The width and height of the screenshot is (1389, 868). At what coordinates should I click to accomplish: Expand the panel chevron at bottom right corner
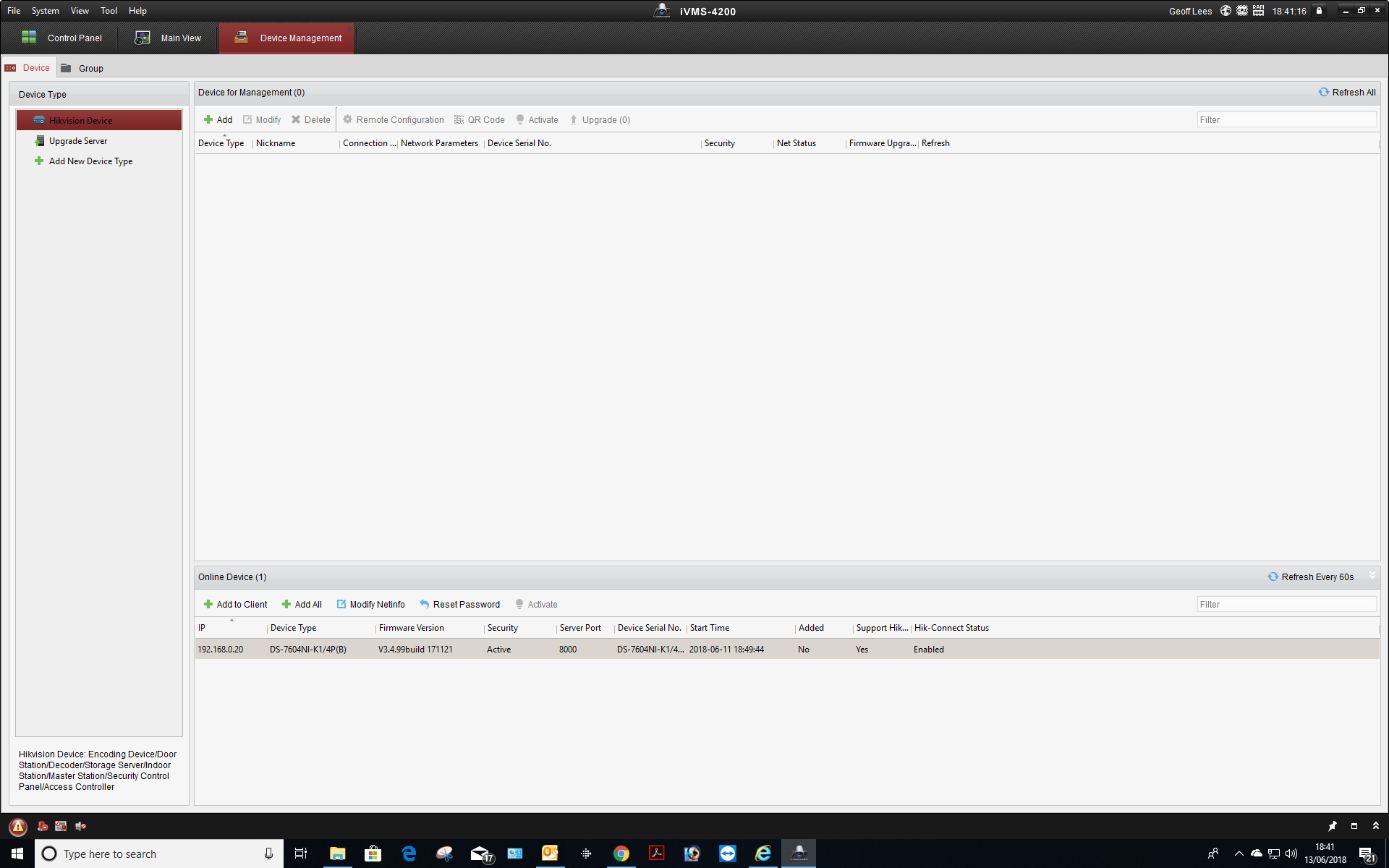1375,825
